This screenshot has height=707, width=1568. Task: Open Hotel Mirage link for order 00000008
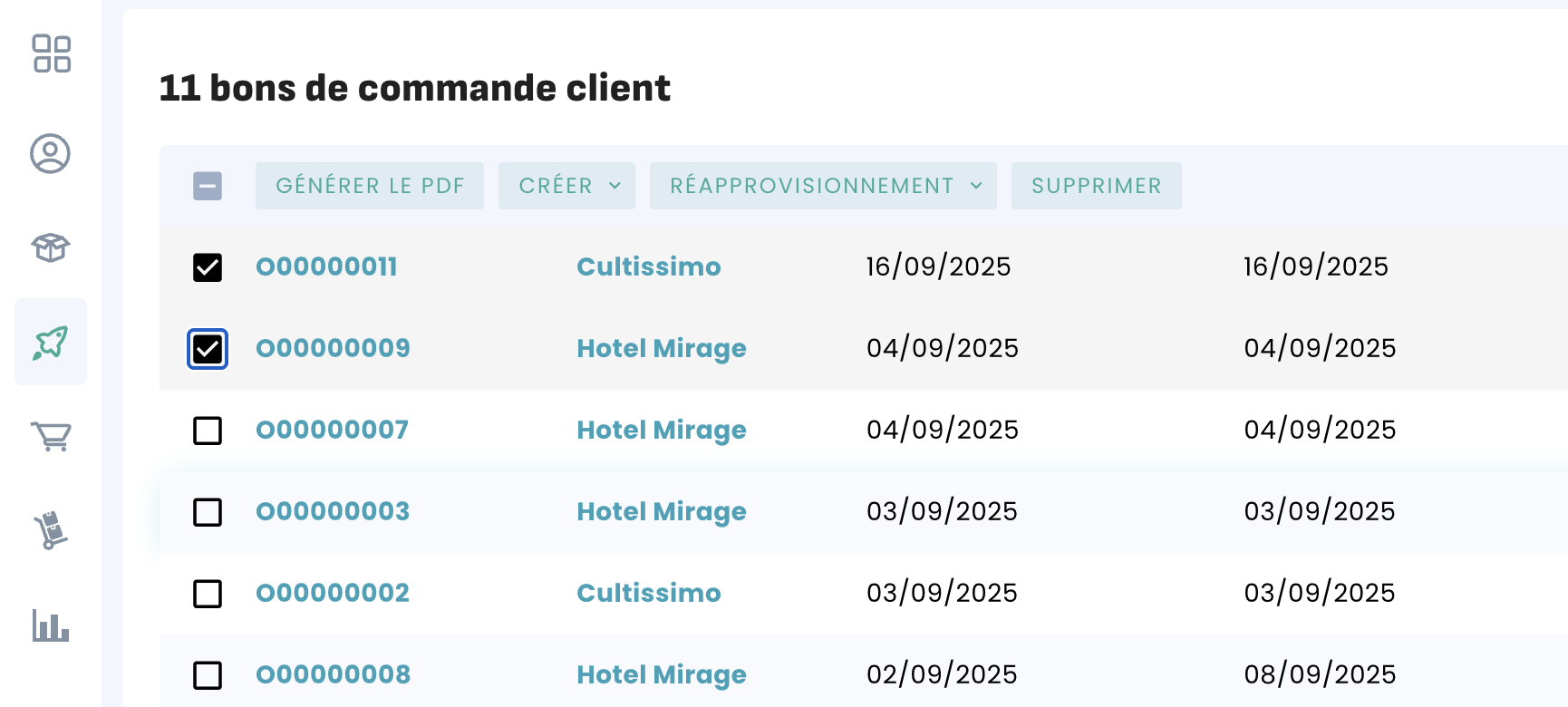coord(662,674)
